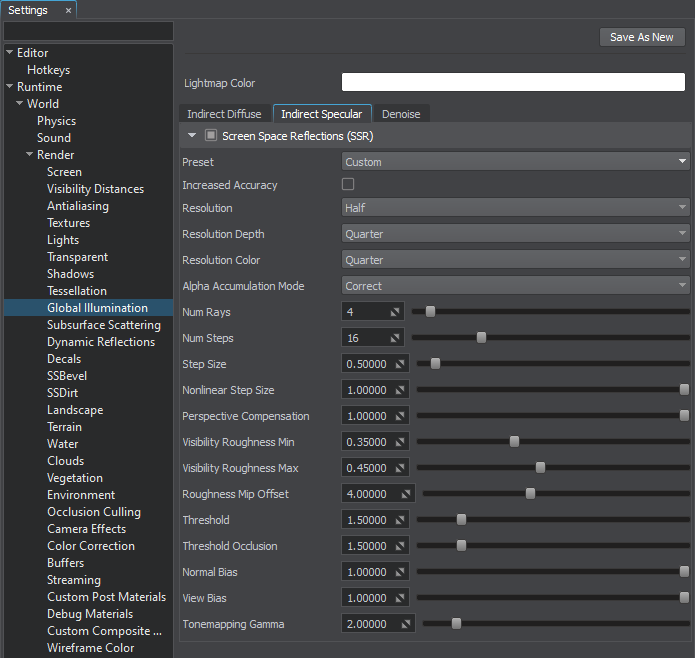Viewport: 695px width, 658px height.
Task: Click the Settings tab title
Action: [x=28, y=10]
